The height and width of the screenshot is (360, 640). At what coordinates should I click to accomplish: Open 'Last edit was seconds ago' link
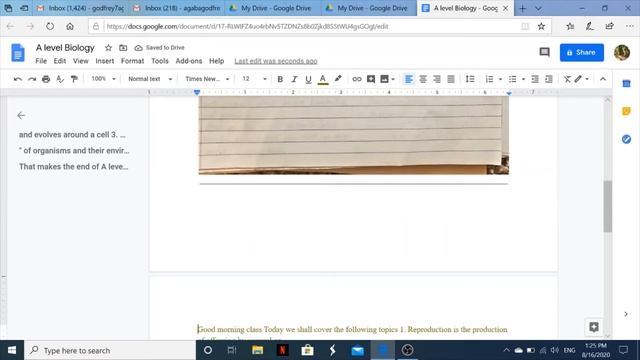(276, 61)
